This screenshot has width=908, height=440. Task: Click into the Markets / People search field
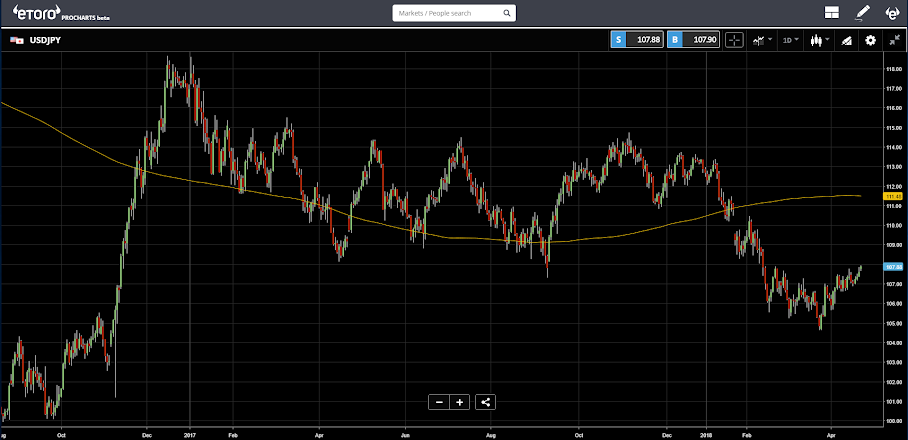tap(454, 13)
